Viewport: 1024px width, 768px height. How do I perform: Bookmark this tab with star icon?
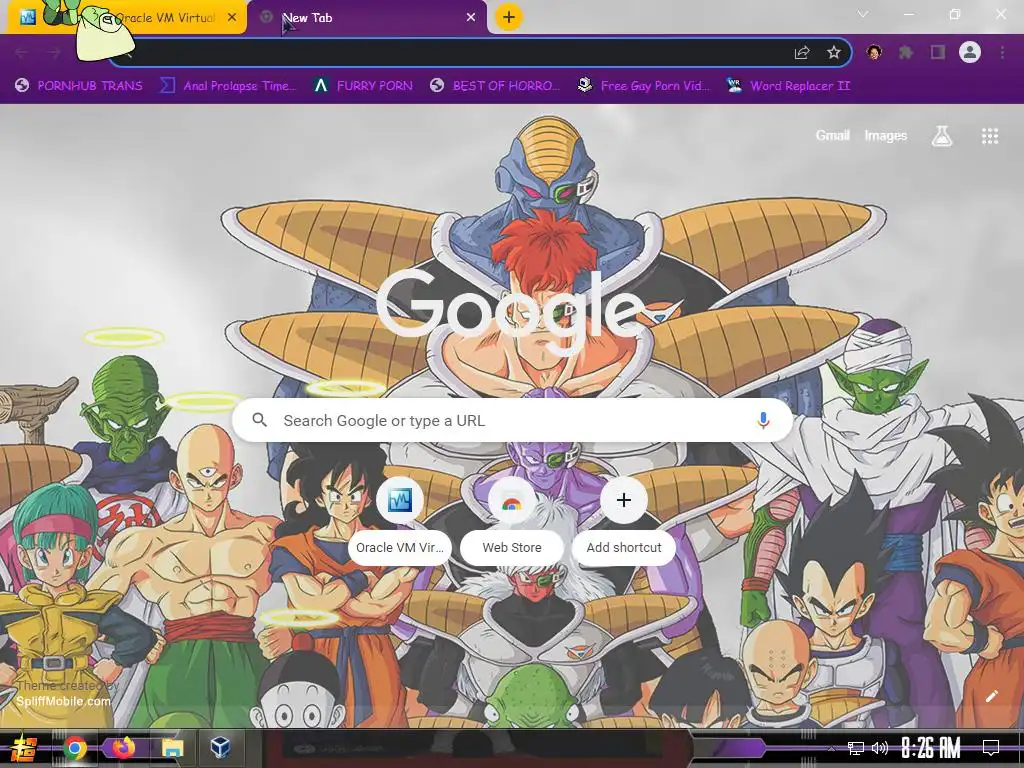click(833, 53)
